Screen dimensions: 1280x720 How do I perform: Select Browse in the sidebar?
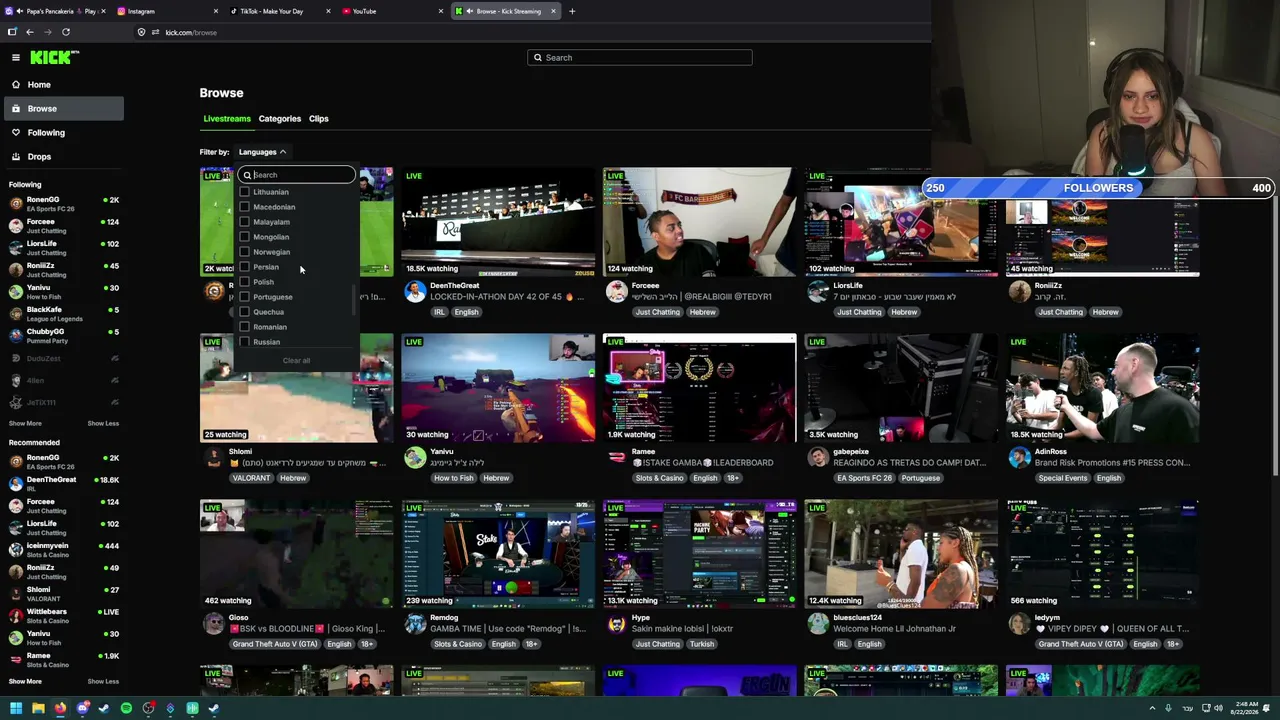(x=64, y=108)
